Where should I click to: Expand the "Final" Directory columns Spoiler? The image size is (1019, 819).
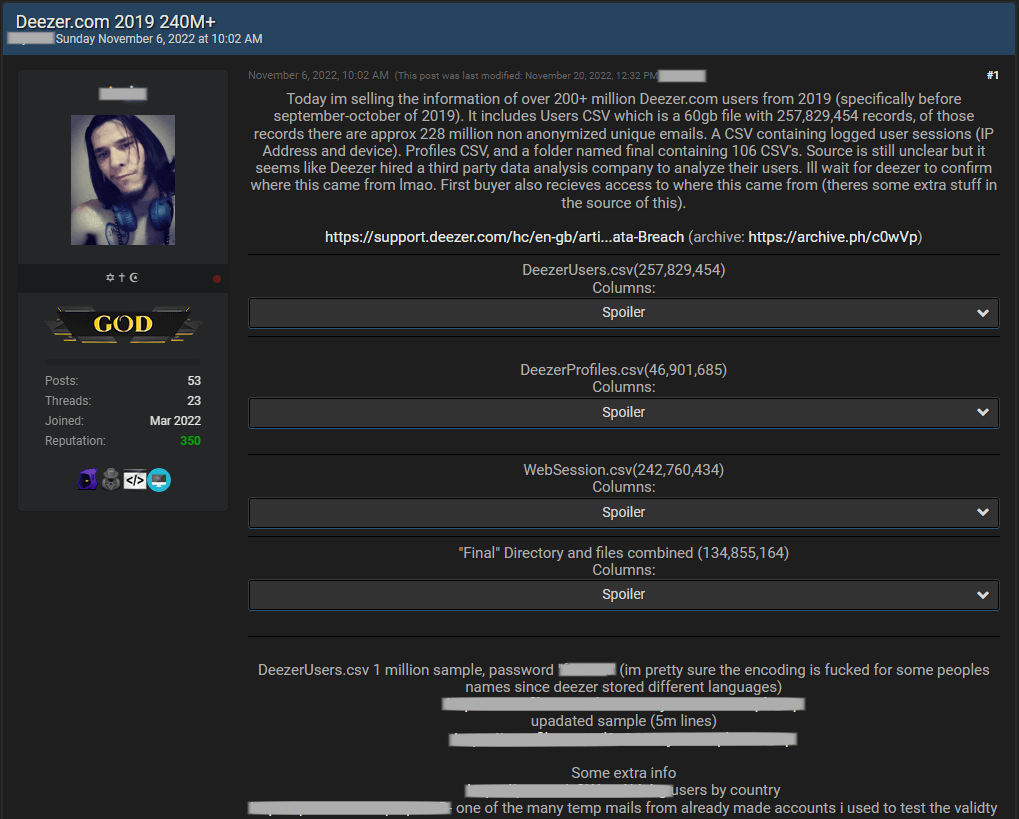click(623, 595)
